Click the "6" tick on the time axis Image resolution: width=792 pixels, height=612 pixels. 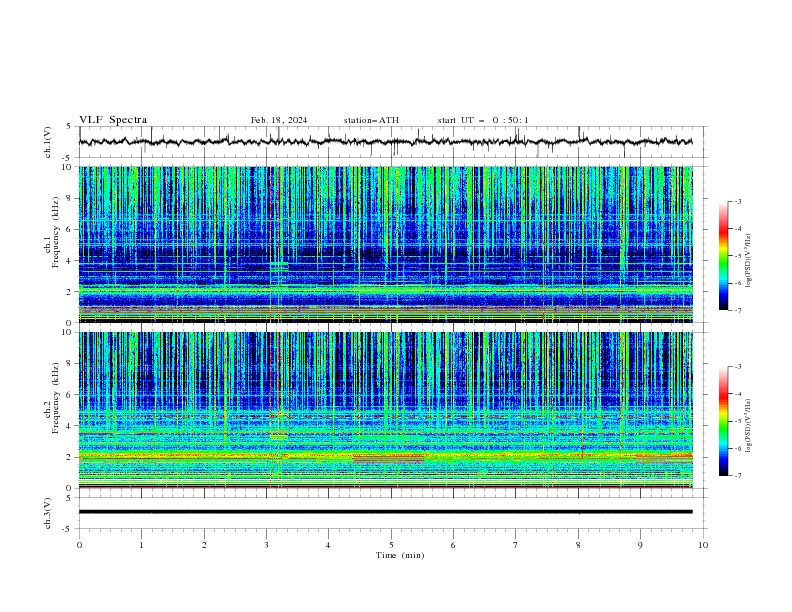click(453, 545)
